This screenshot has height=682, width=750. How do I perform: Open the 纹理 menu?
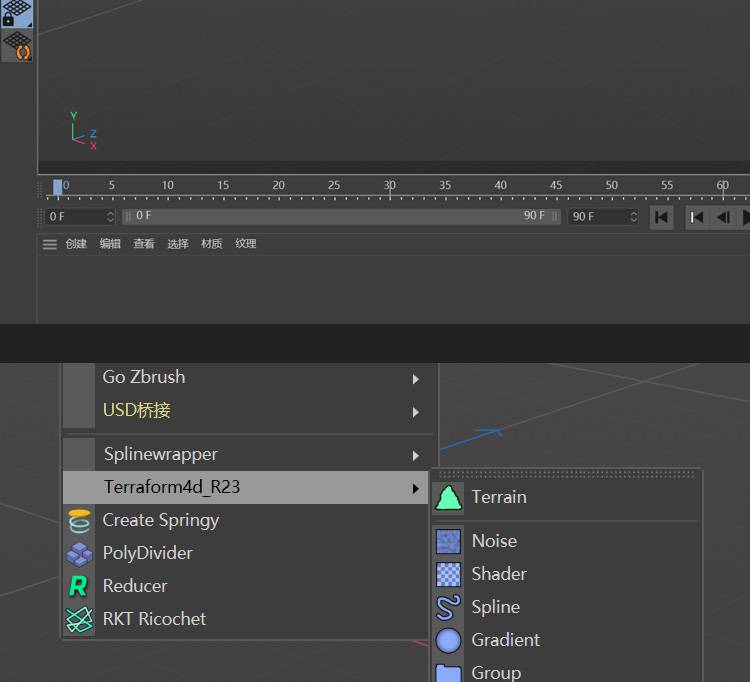click(x=246, y=244)
